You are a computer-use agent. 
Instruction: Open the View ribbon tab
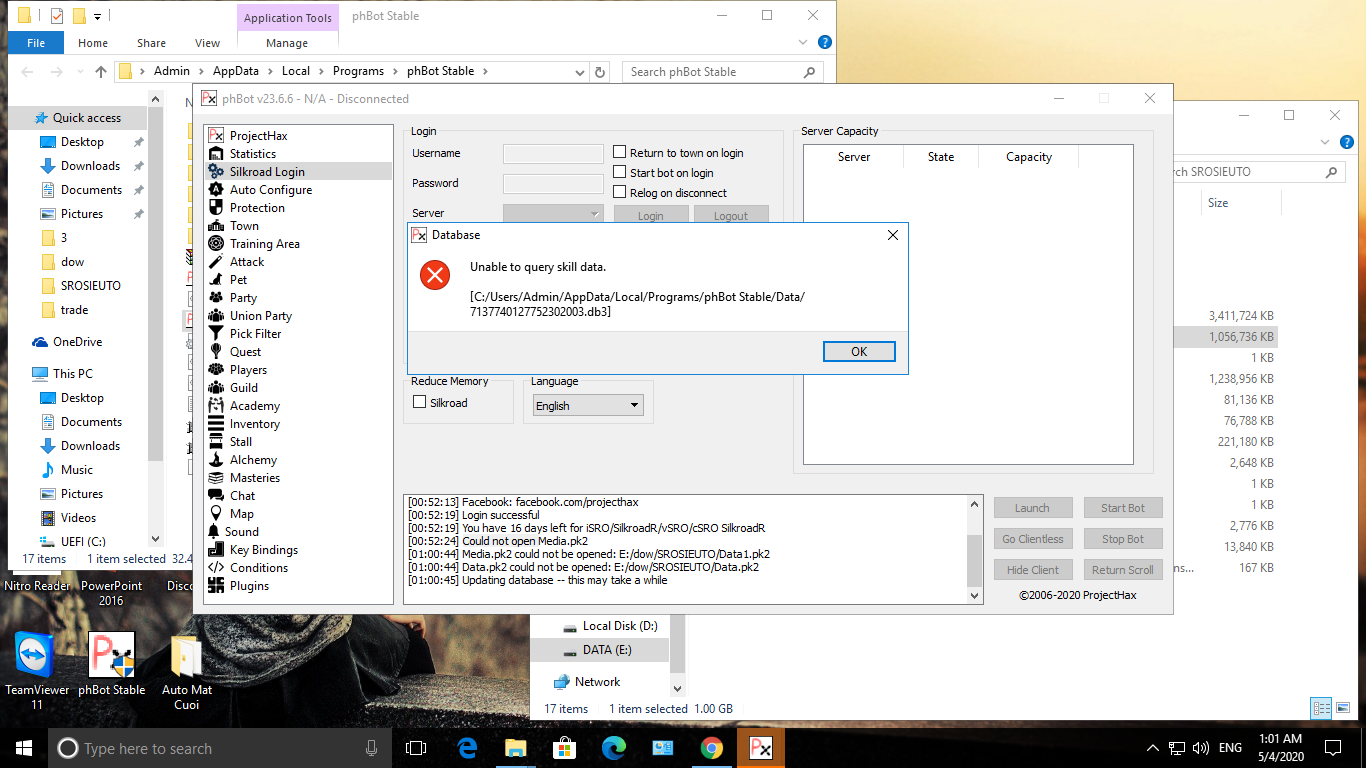207,43
